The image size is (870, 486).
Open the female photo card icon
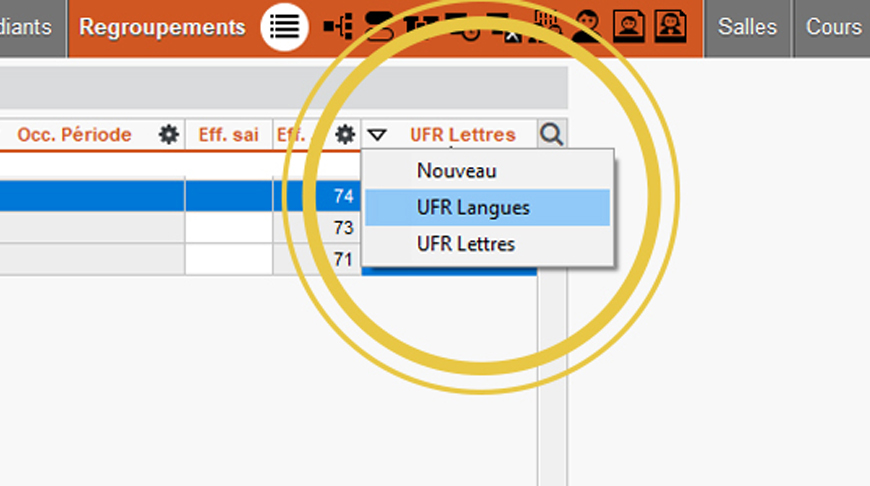pos(670,26)
